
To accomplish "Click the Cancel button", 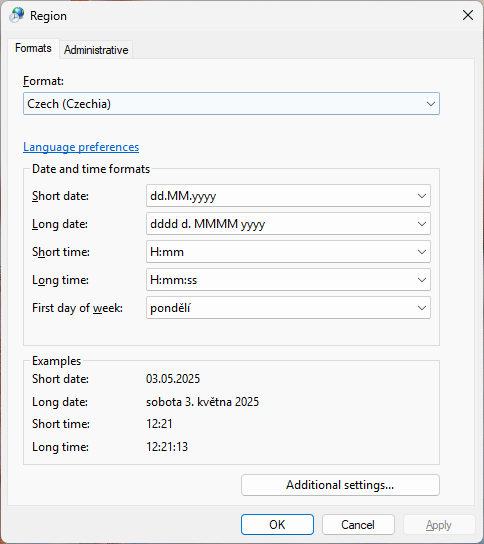I will (x=358, y=525).
